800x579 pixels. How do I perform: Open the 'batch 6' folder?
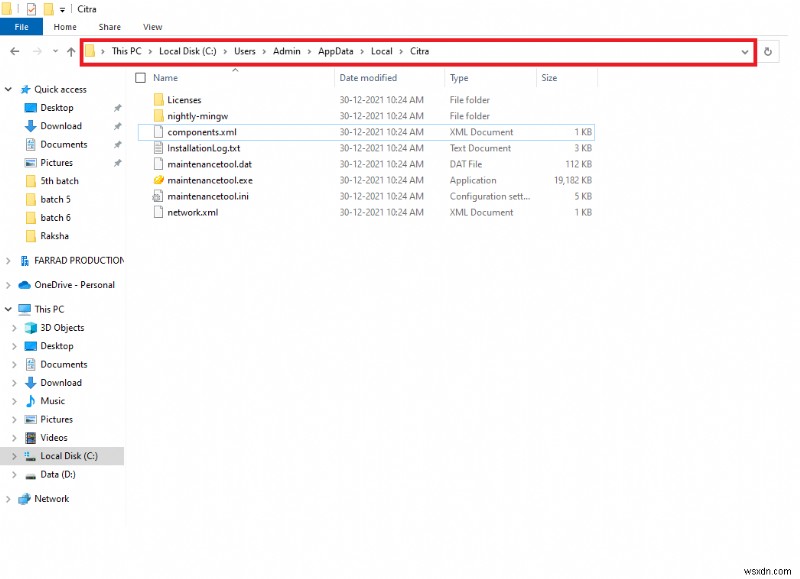pos(55,217)
